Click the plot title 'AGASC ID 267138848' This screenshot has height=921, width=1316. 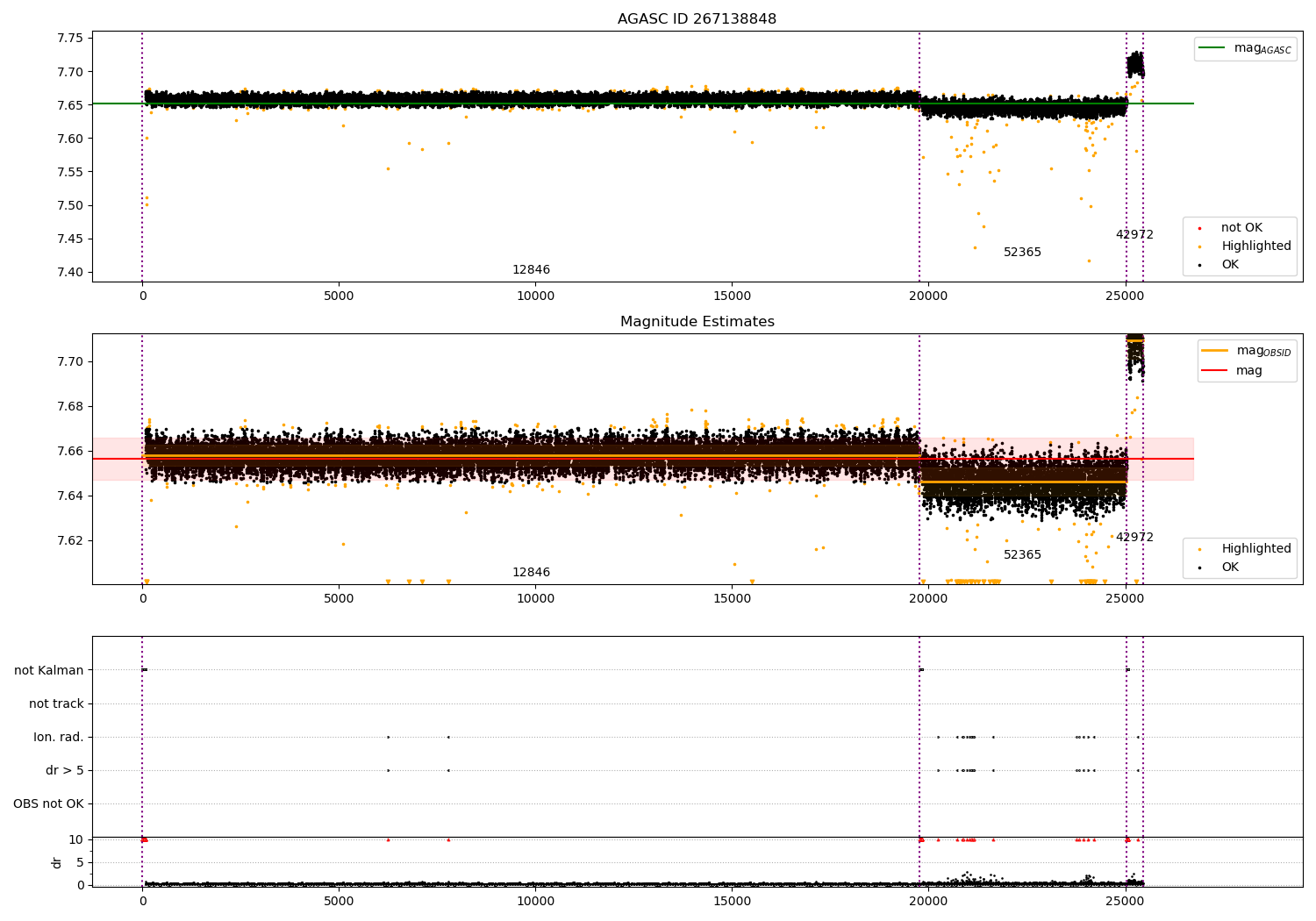tap(697, 19)
